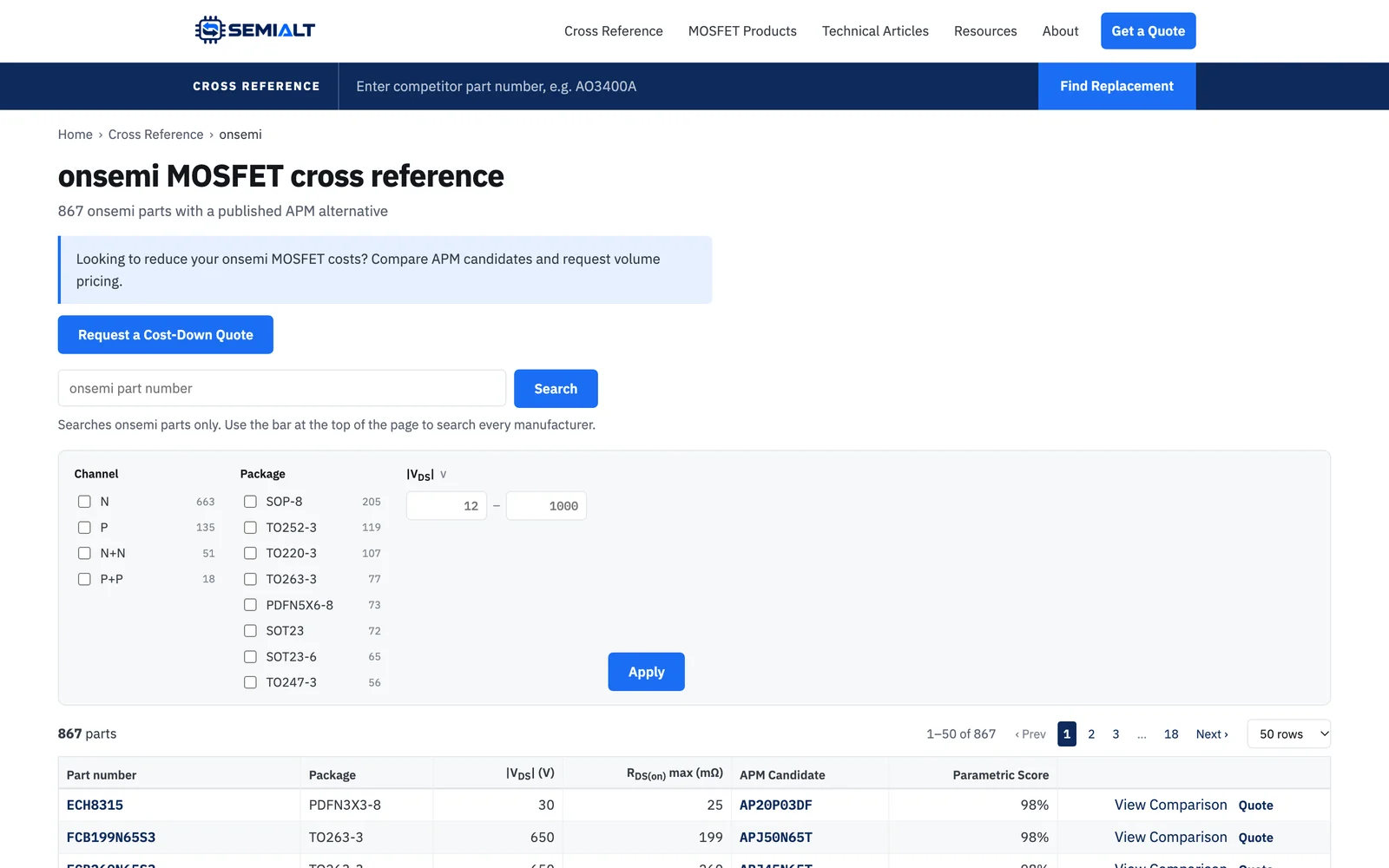Screen dimensions: 1389x868
Task: Open part number ECH8315
Action: pos(95,806)
